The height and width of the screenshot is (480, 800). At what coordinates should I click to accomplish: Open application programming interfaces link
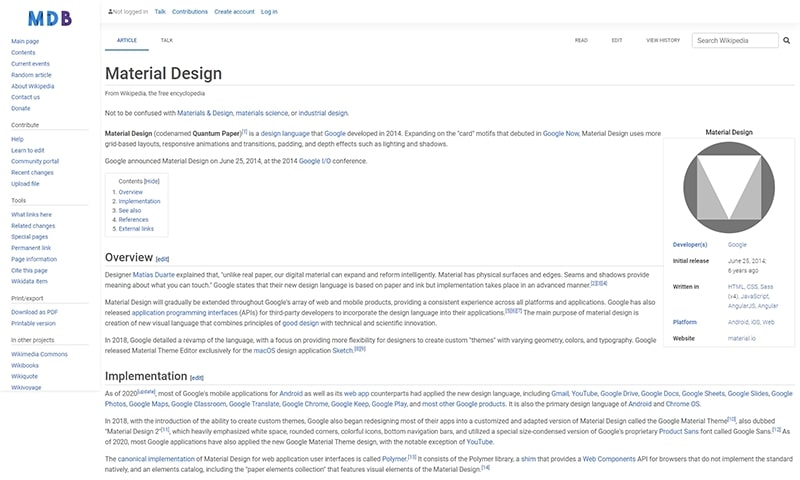click(x=185, y=313)
